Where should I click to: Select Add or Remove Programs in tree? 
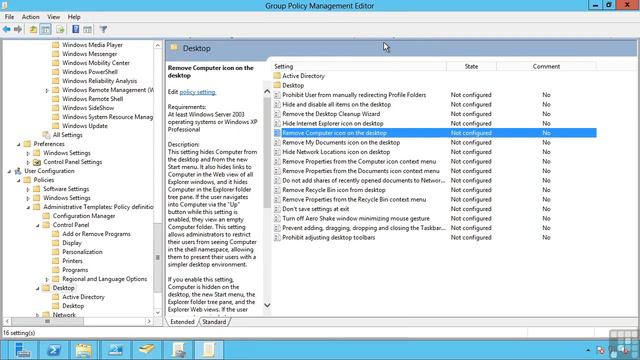[x=96, y=234]
